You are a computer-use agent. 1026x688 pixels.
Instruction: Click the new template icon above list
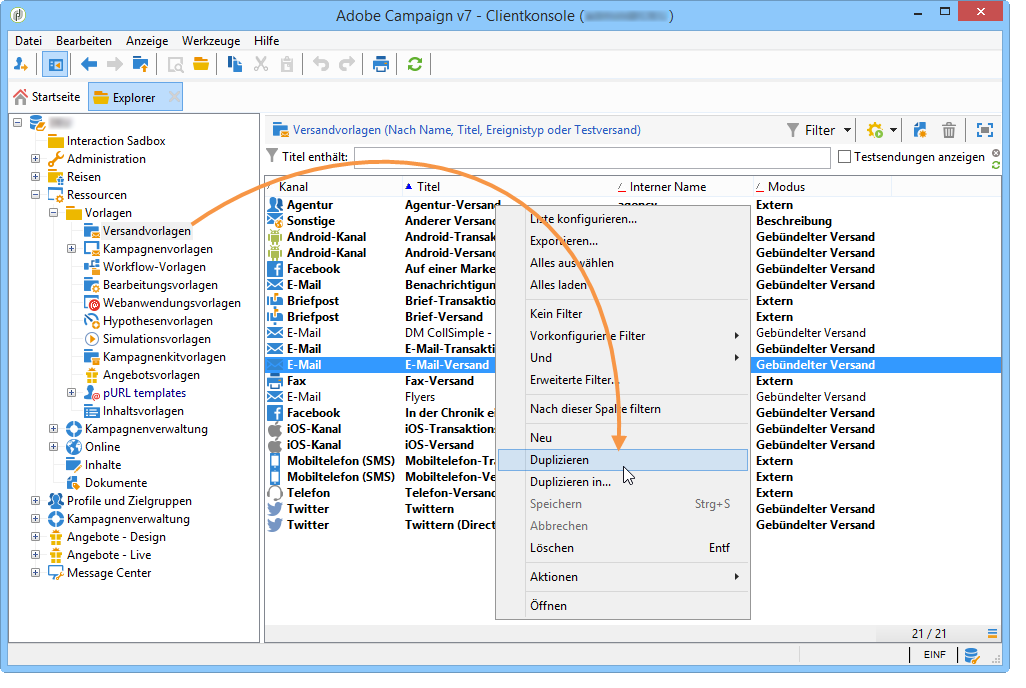click(x=919, y=130)
